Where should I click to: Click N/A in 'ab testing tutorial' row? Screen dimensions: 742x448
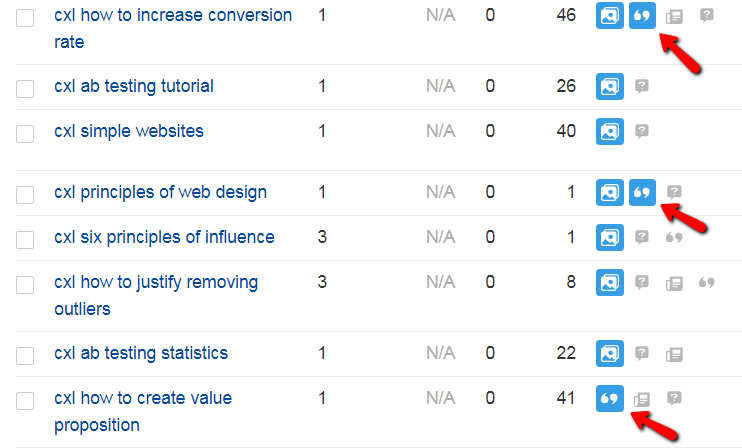pos(441,86)
